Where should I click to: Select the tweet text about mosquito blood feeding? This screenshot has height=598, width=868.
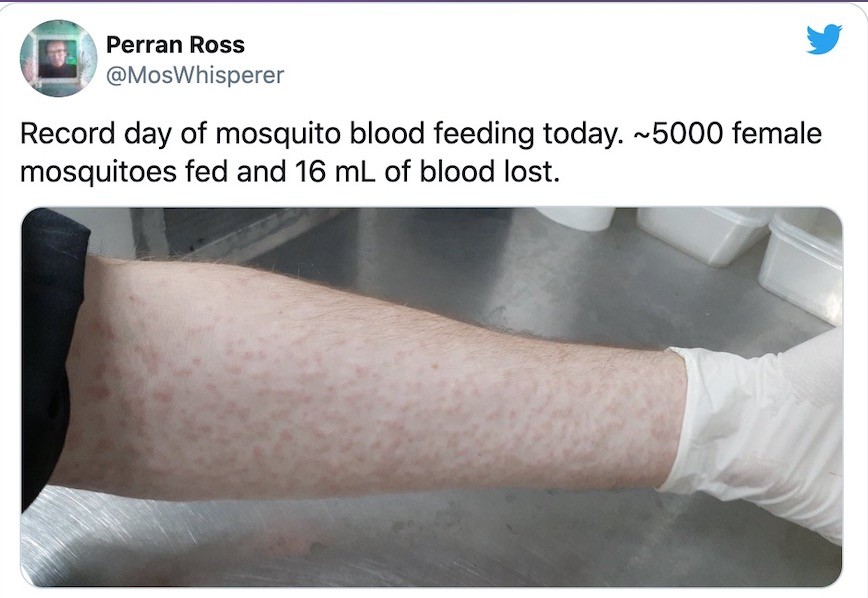click(x=421, y=152)
